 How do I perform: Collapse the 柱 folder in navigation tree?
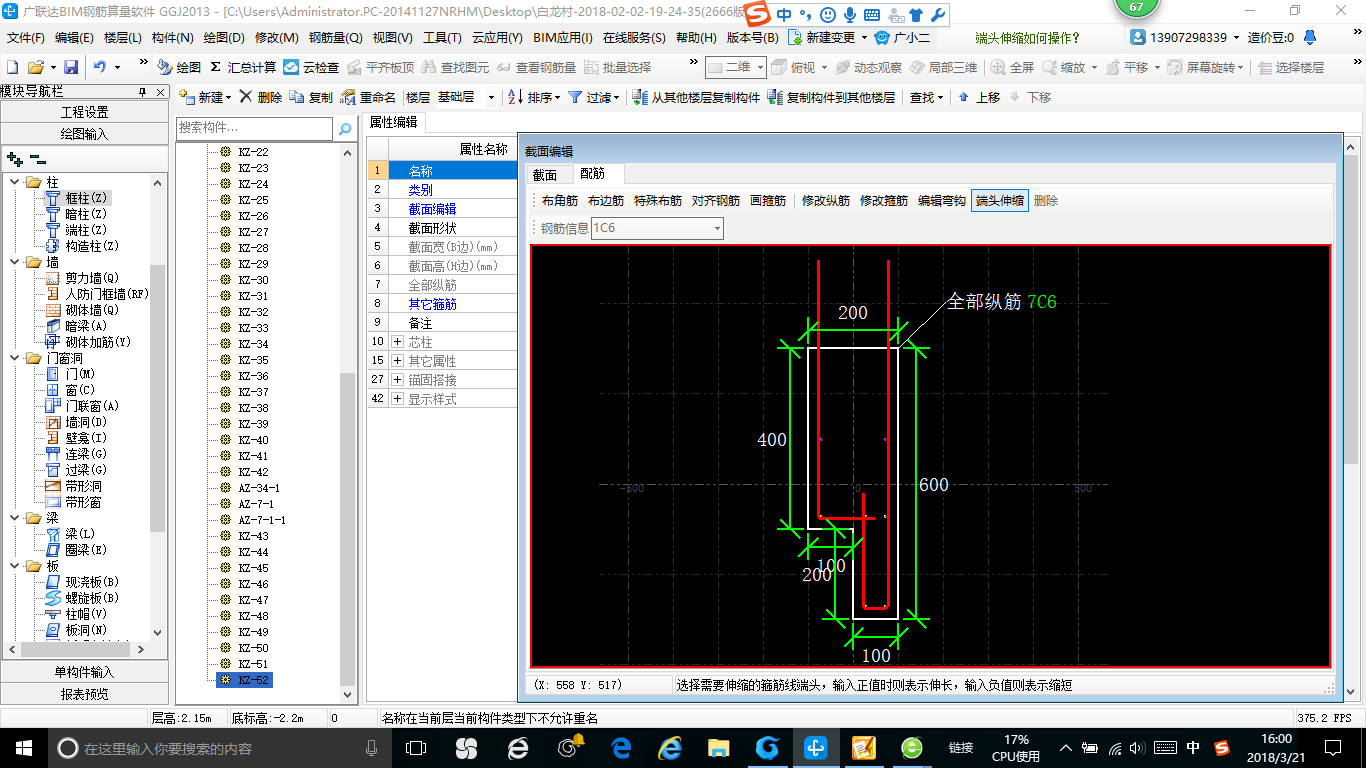pos(15,182)
